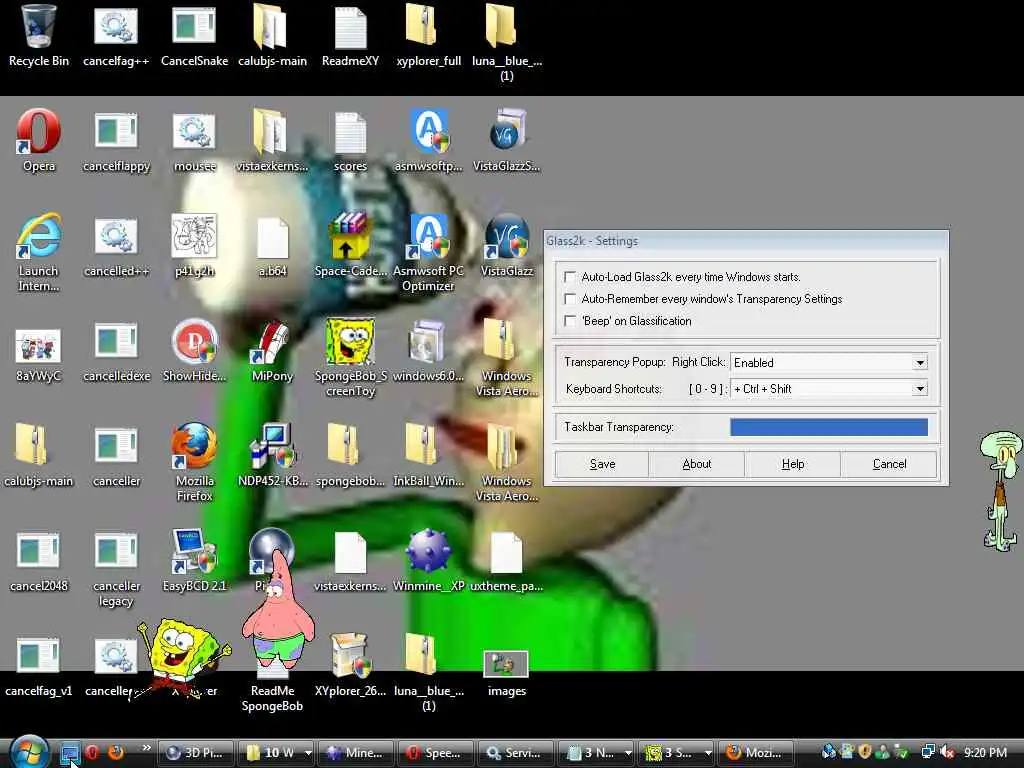Select the CancelSnake application icon
Viewport: 1024px width, 768px height.
[x=194, y=36]
